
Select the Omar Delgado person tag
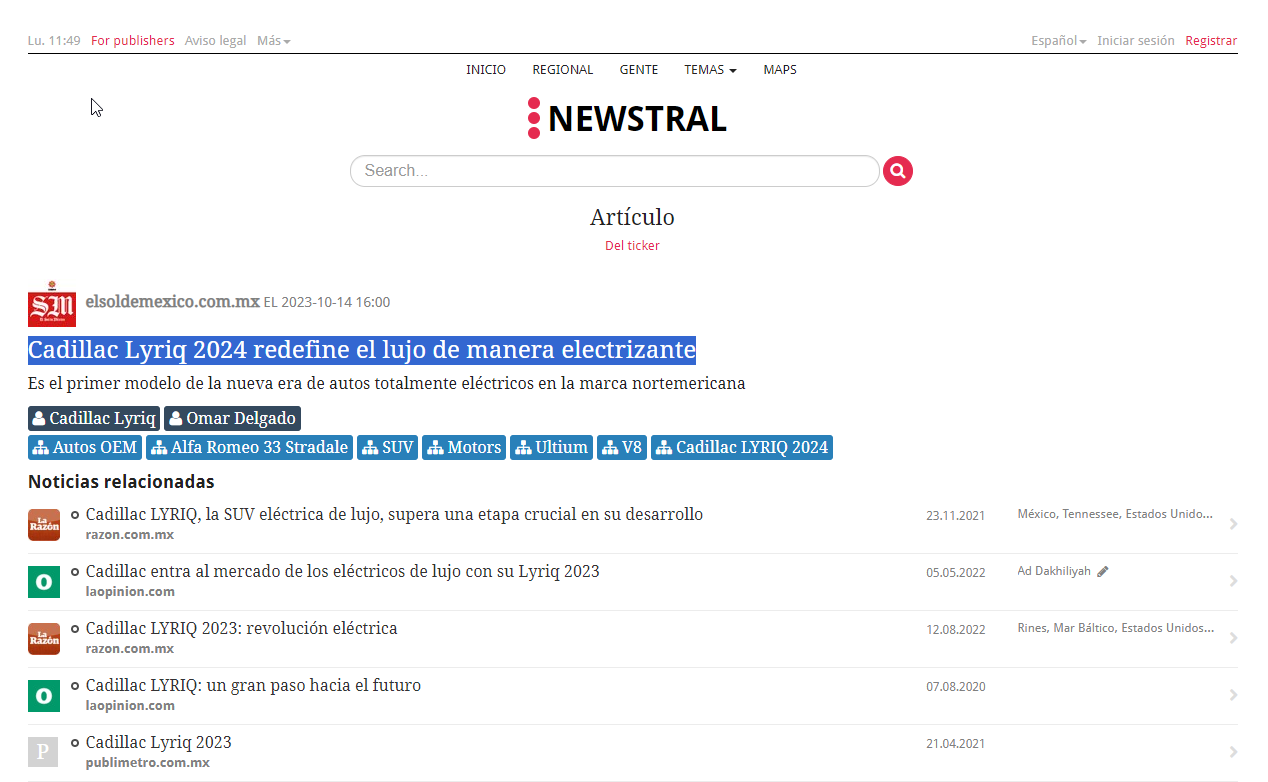232,418
